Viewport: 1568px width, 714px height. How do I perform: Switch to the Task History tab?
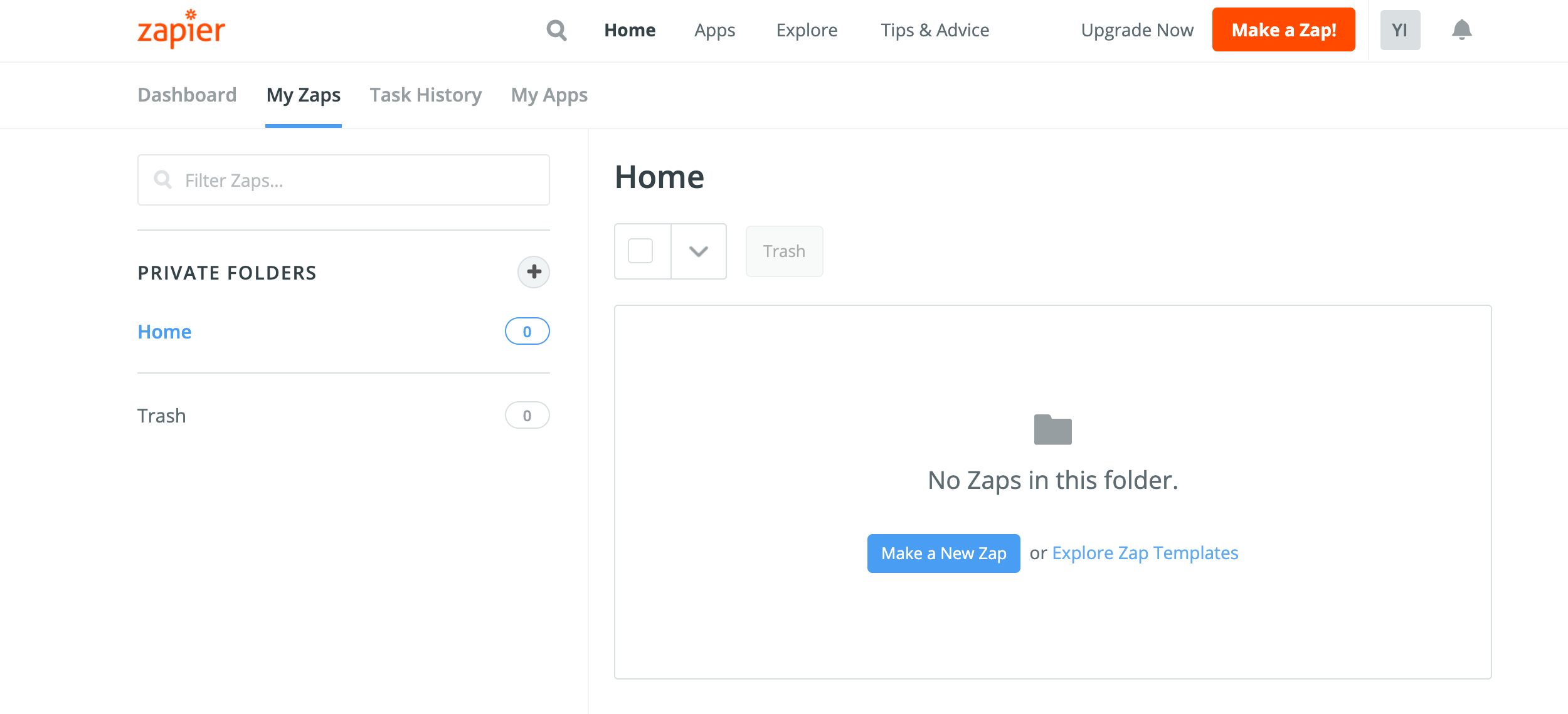coord(425,95)
